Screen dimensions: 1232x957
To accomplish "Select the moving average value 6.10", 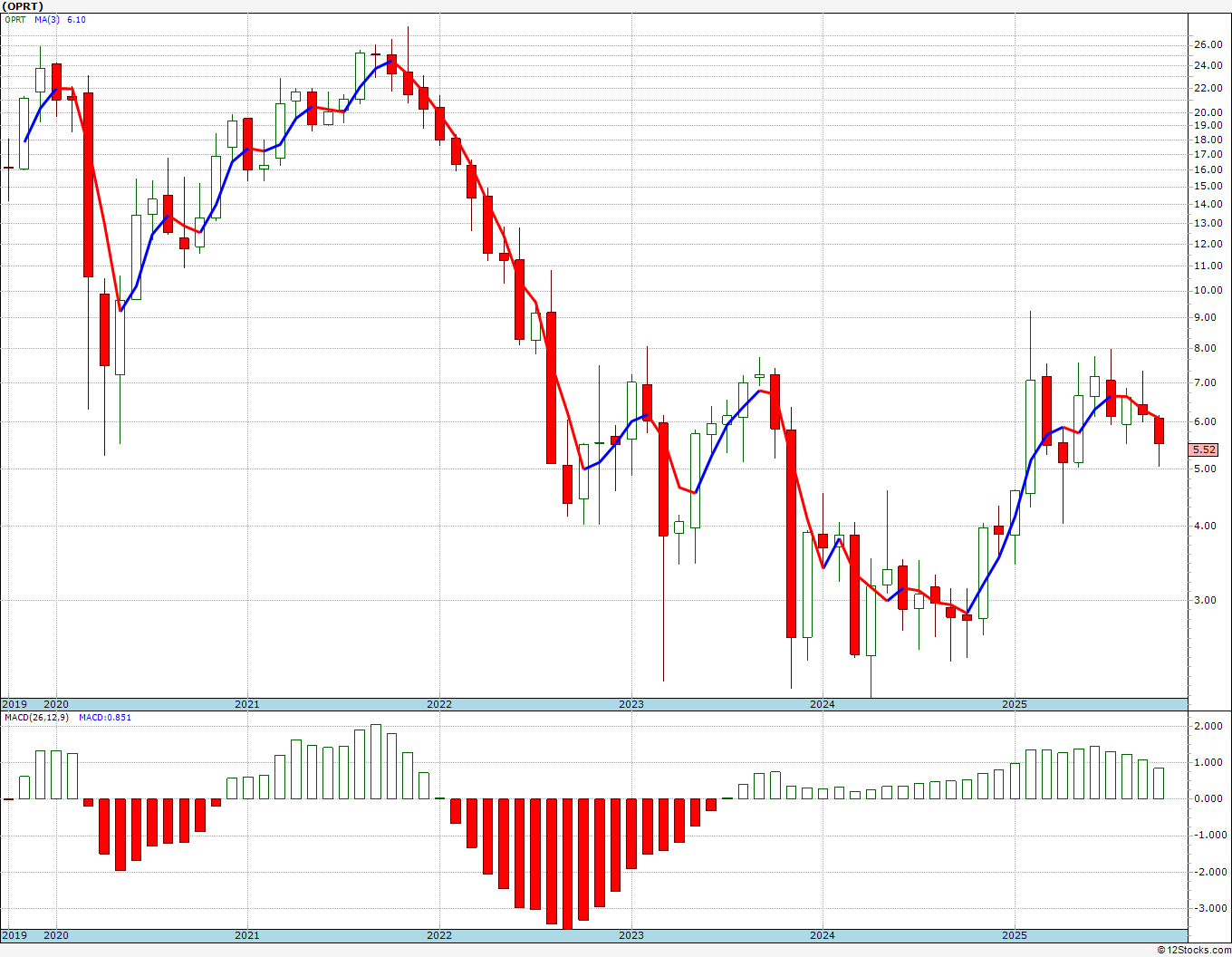I will click(x=76, y=20).
